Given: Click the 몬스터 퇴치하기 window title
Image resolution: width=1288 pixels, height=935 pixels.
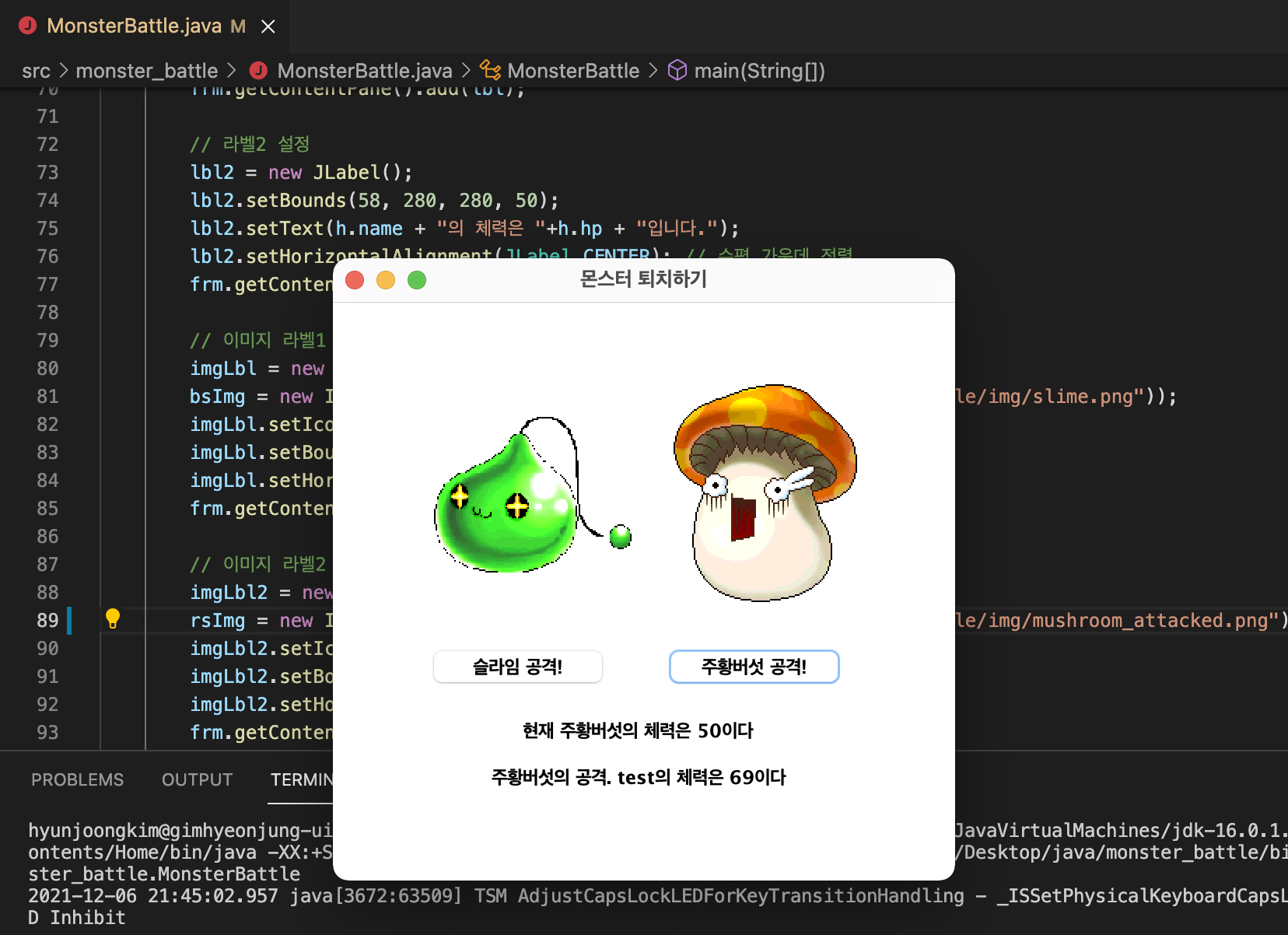Looking at the screenshot, I should click(643, 279).
